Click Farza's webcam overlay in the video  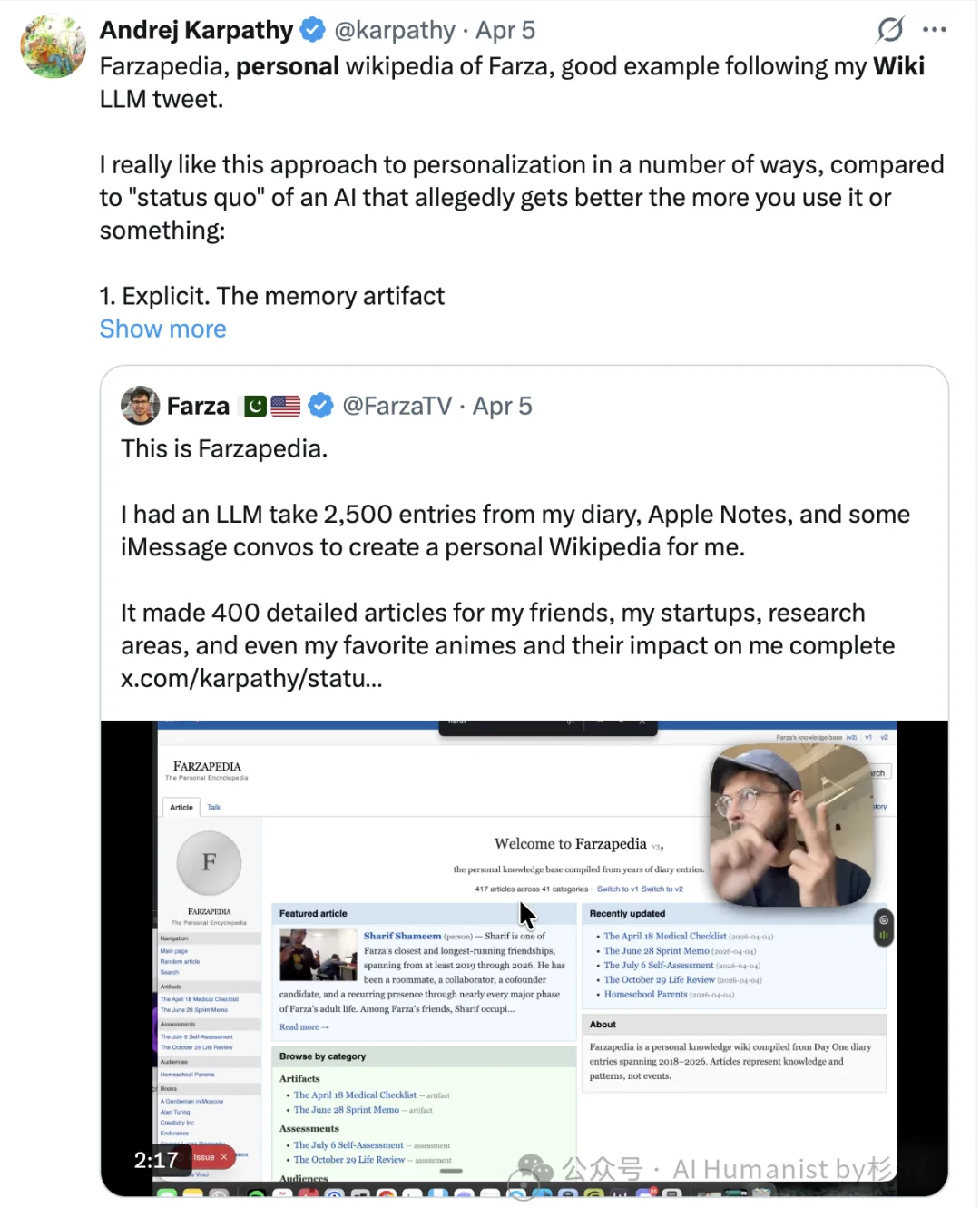(790, 824)
